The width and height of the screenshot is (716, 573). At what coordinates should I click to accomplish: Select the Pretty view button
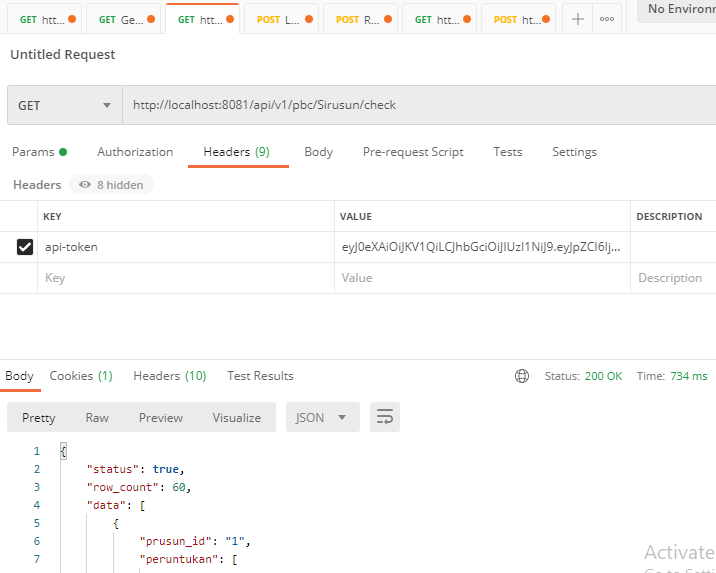39,417
